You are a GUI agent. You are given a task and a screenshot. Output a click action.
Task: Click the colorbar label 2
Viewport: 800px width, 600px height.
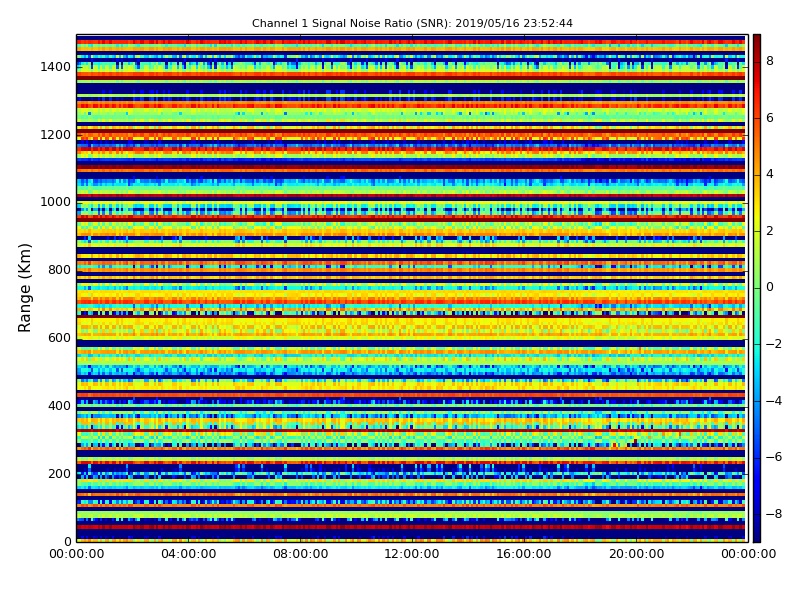pos(770,231)
